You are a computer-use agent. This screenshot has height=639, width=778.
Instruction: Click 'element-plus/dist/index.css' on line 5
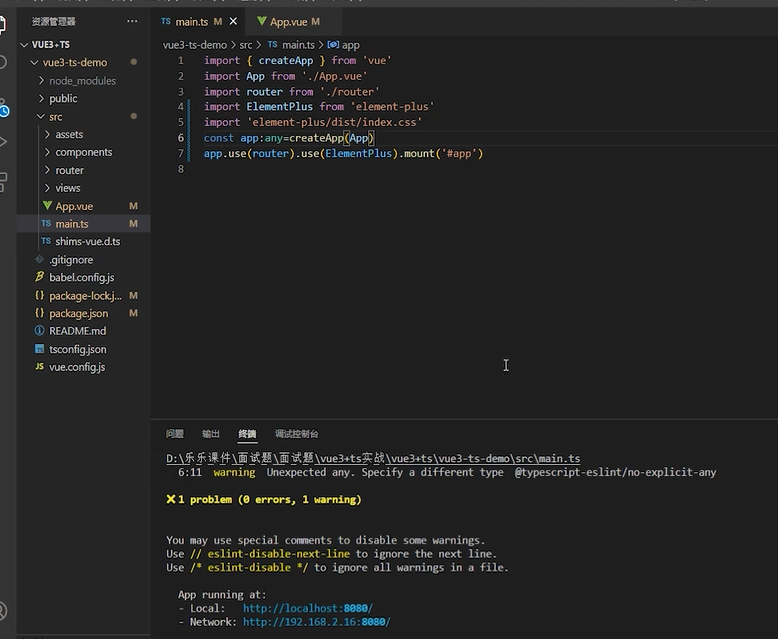click(334, 123)
